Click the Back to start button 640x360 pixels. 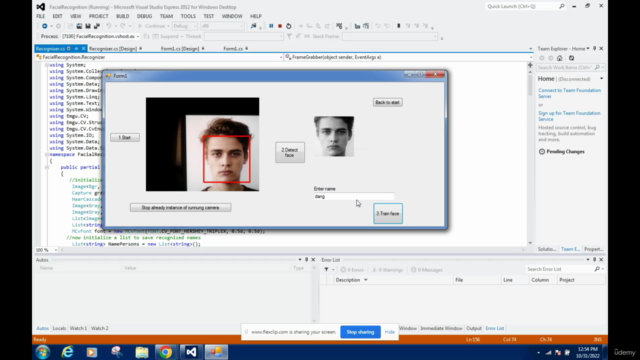point(387,102)
